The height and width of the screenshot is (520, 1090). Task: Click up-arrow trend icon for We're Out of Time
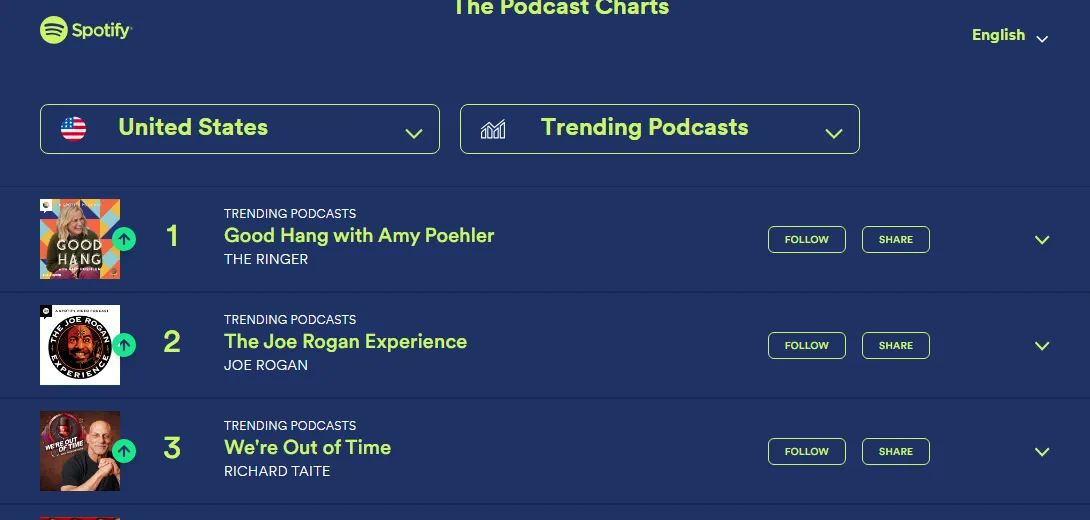tap(124, 451)
